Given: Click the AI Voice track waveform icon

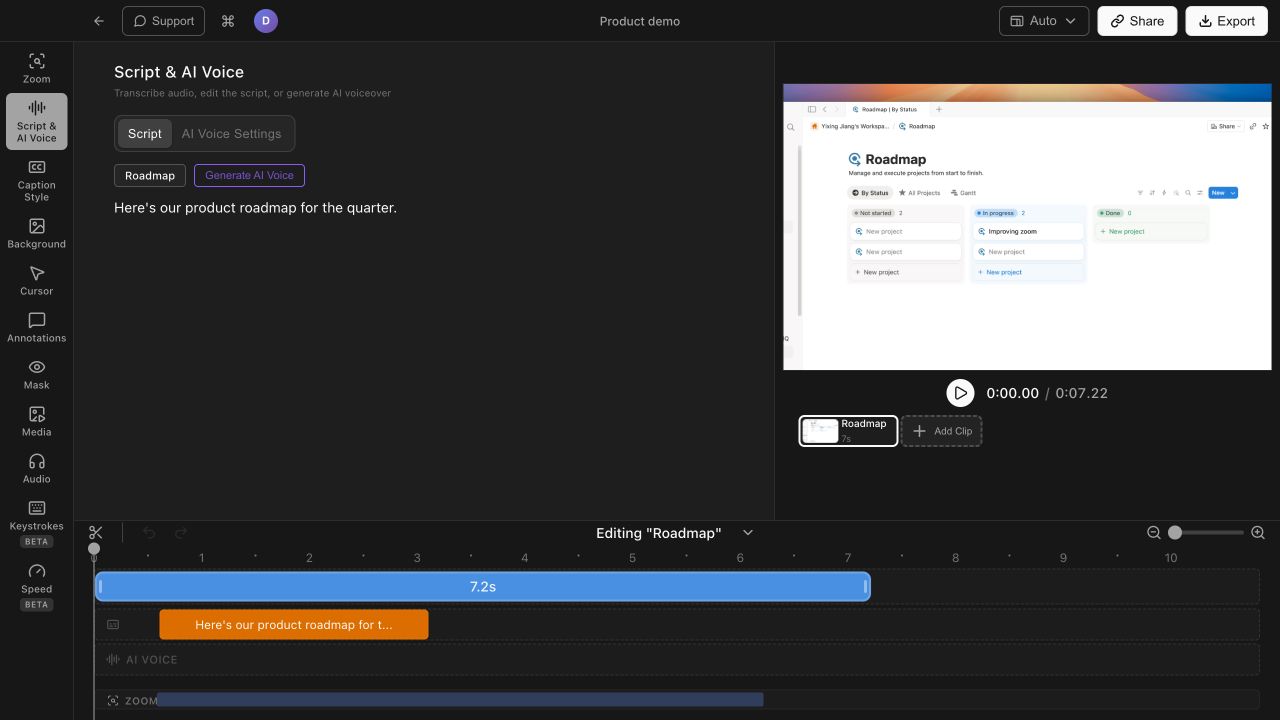Looking at the screenshot, I should [113, 660].
